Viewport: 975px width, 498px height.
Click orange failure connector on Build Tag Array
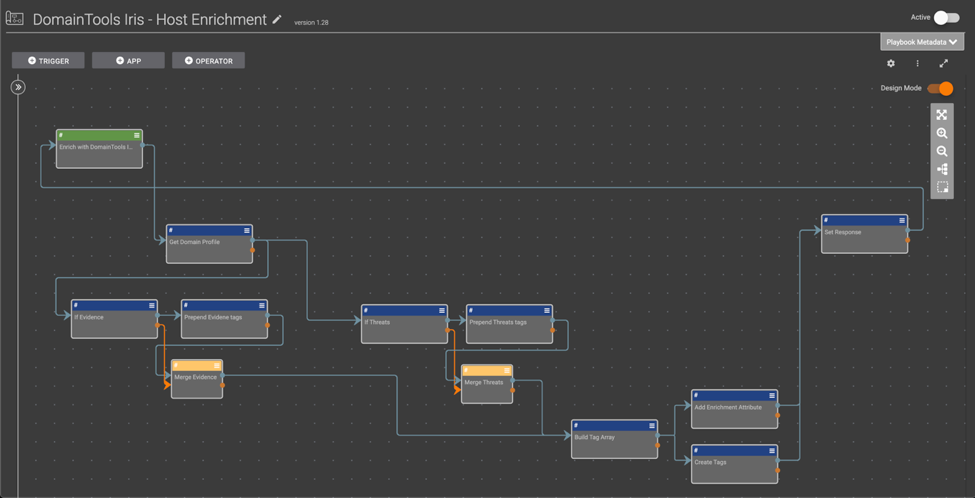pos(657,445)
